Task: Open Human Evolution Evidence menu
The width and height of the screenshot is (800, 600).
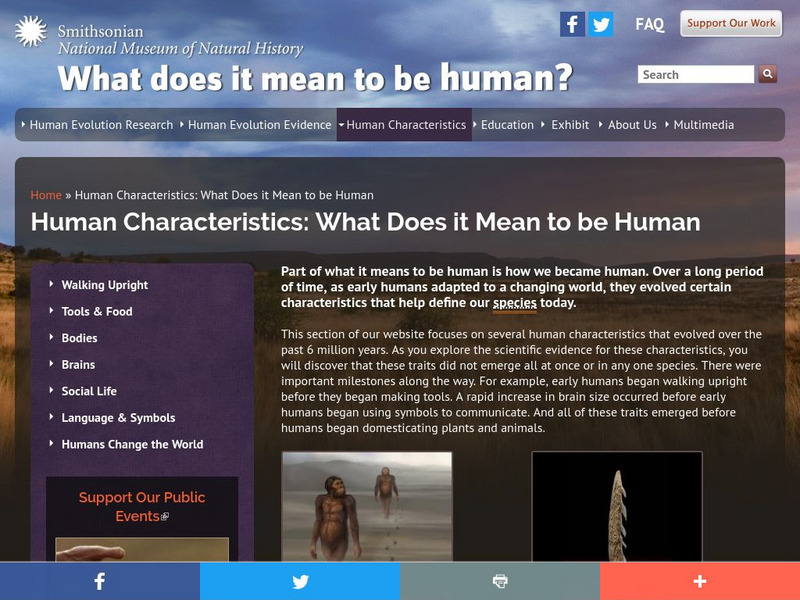Action: pyautogui.click(x=260, y=125)
